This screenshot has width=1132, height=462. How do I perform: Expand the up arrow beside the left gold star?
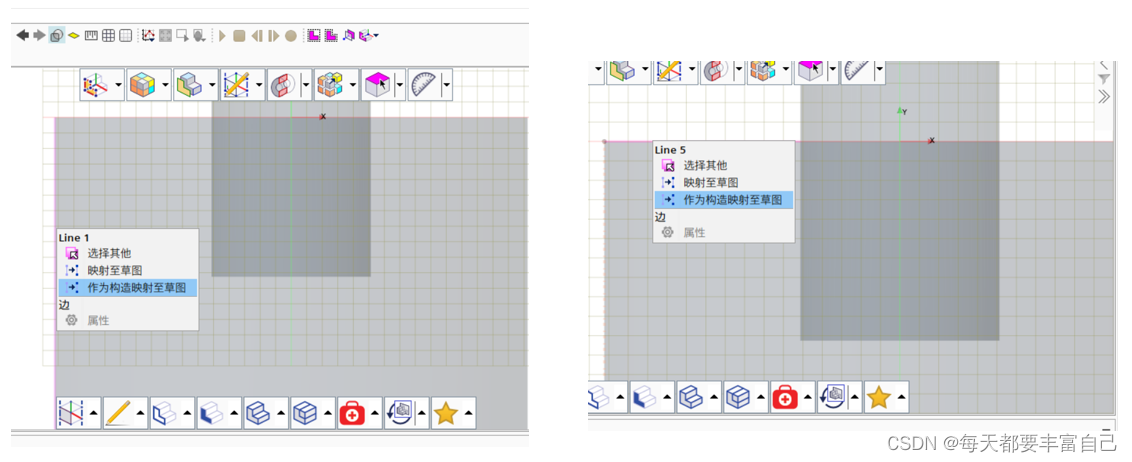469,413
